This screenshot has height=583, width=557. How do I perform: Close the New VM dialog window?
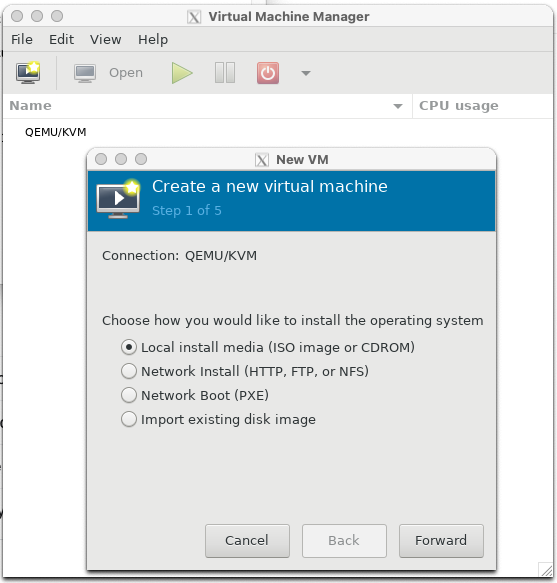101,159
